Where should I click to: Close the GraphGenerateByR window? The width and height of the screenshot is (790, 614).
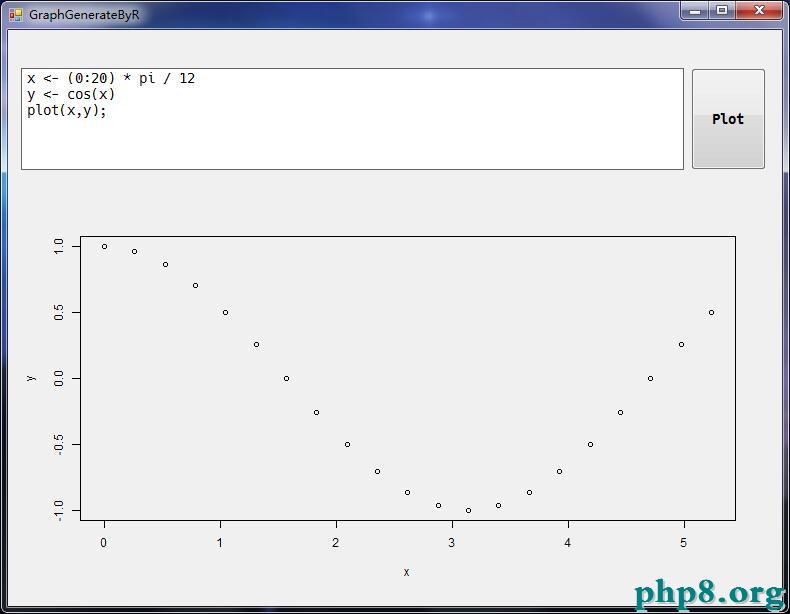(760, 11)
